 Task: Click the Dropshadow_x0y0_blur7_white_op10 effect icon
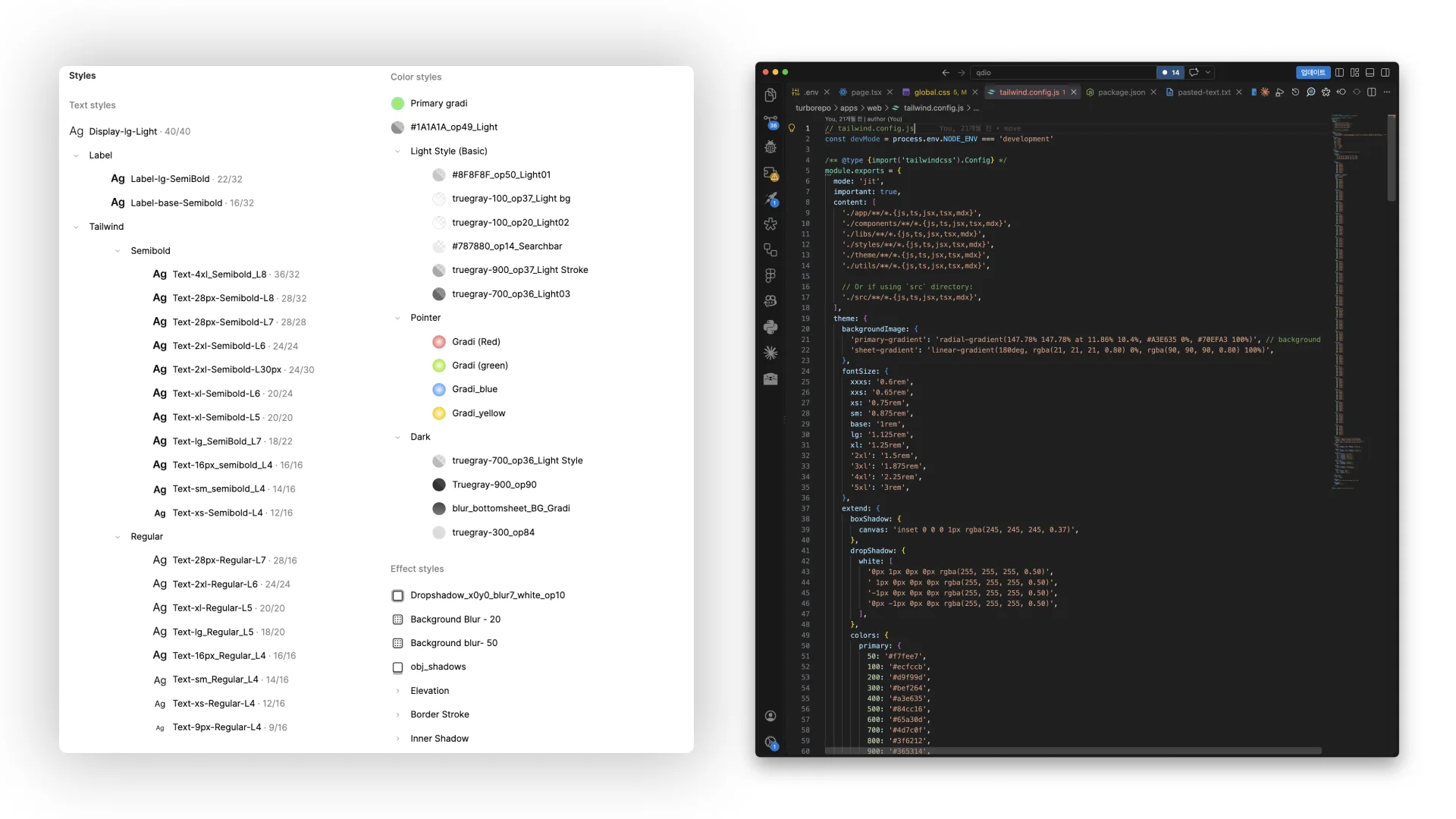click(397, 595)
